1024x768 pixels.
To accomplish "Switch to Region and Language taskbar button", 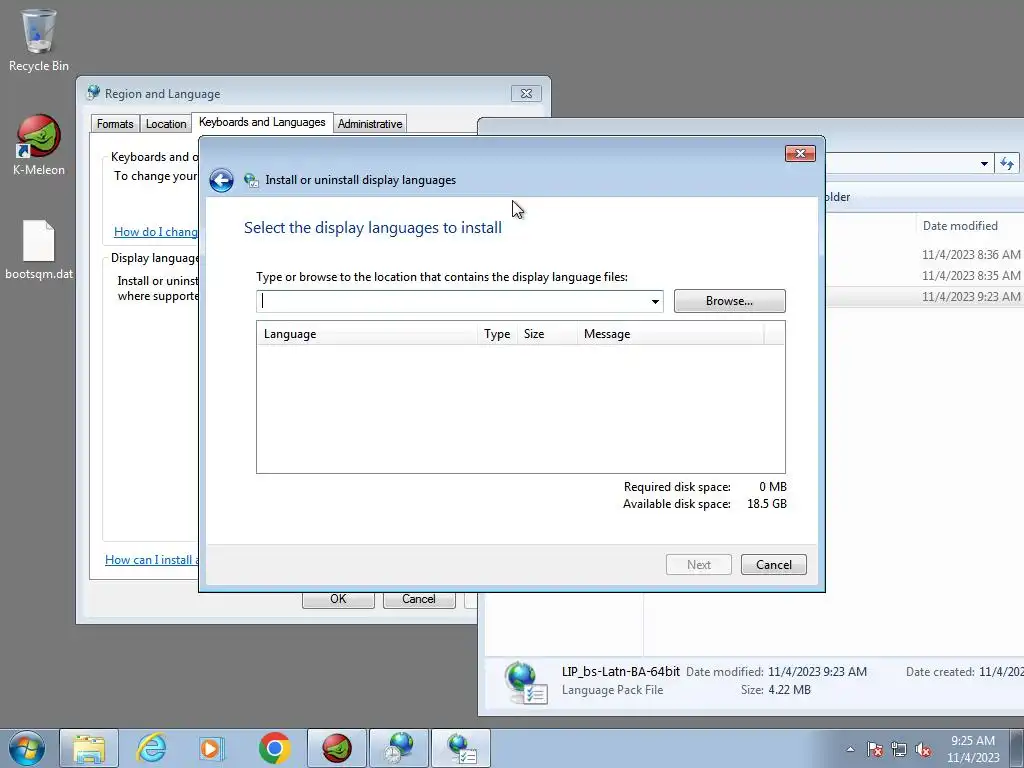I will (x=399, y=748).
